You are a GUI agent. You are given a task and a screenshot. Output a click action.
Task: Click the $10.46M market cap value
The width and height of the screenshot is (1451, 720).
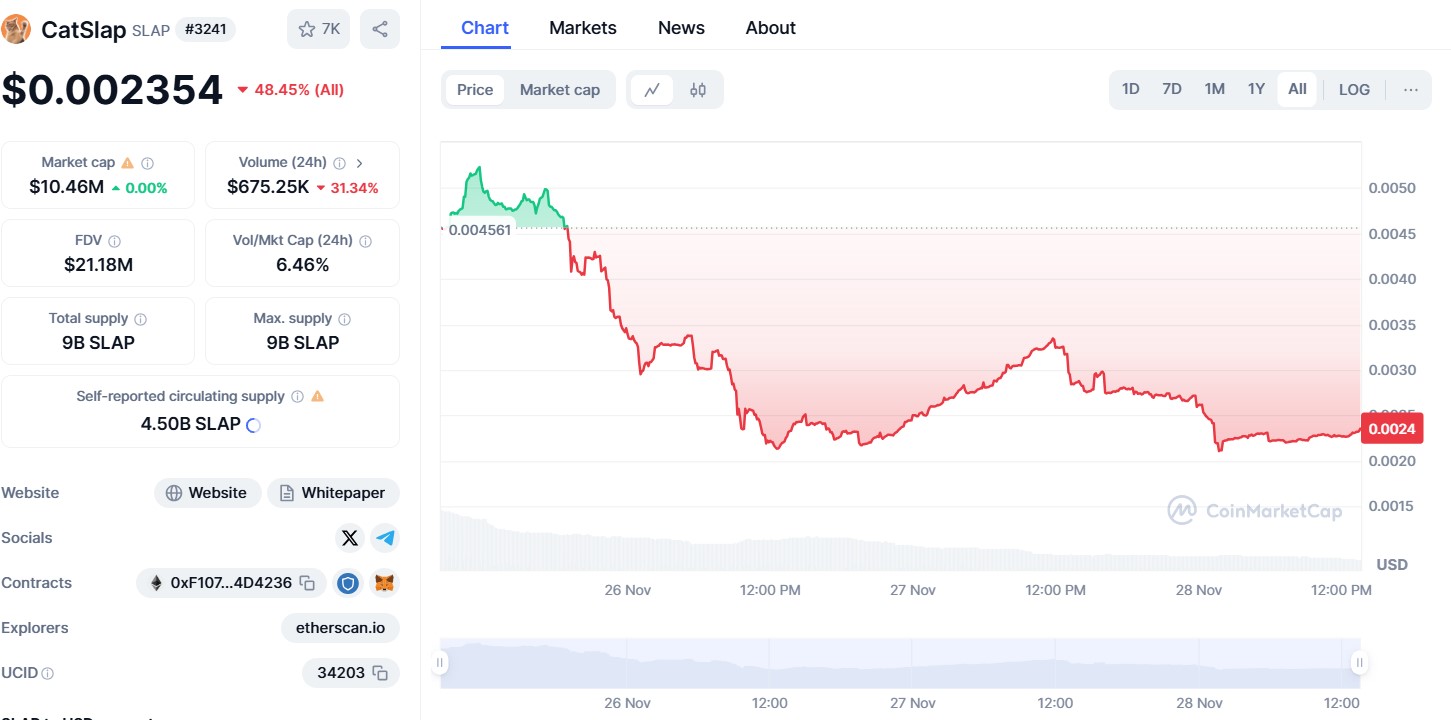66,187
